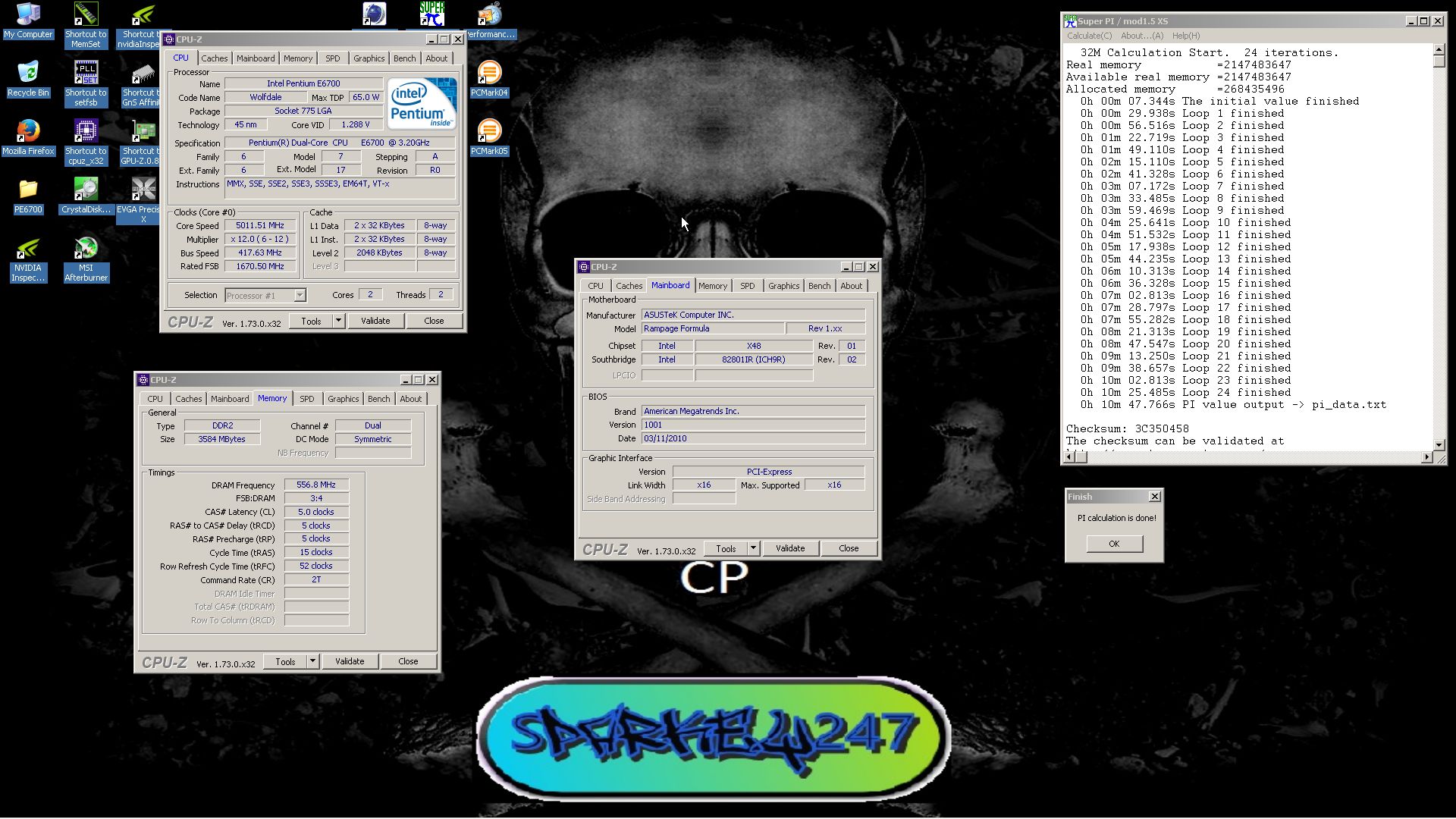Open Help(H) menu in Super PI

pyautogui.click(x=1186, y=36)
